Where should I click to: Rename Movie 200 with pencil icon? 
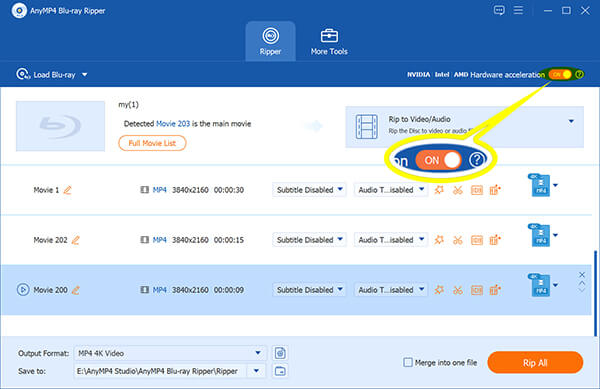[76, 290]
